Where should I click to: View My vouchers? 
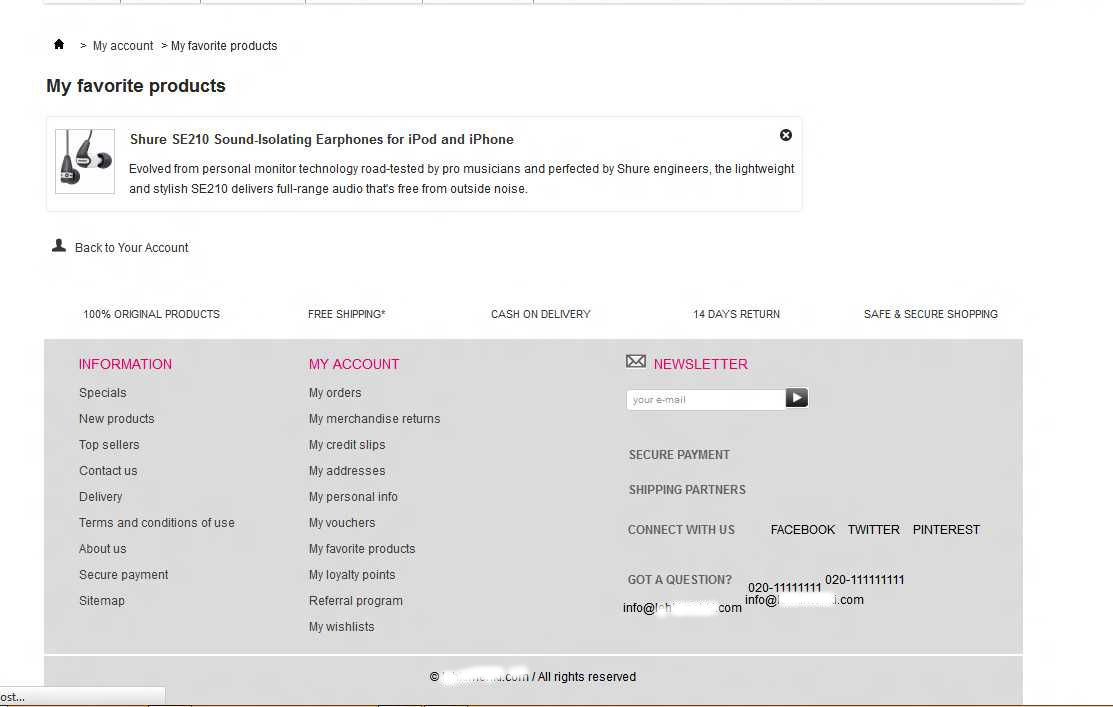point(342,523)
